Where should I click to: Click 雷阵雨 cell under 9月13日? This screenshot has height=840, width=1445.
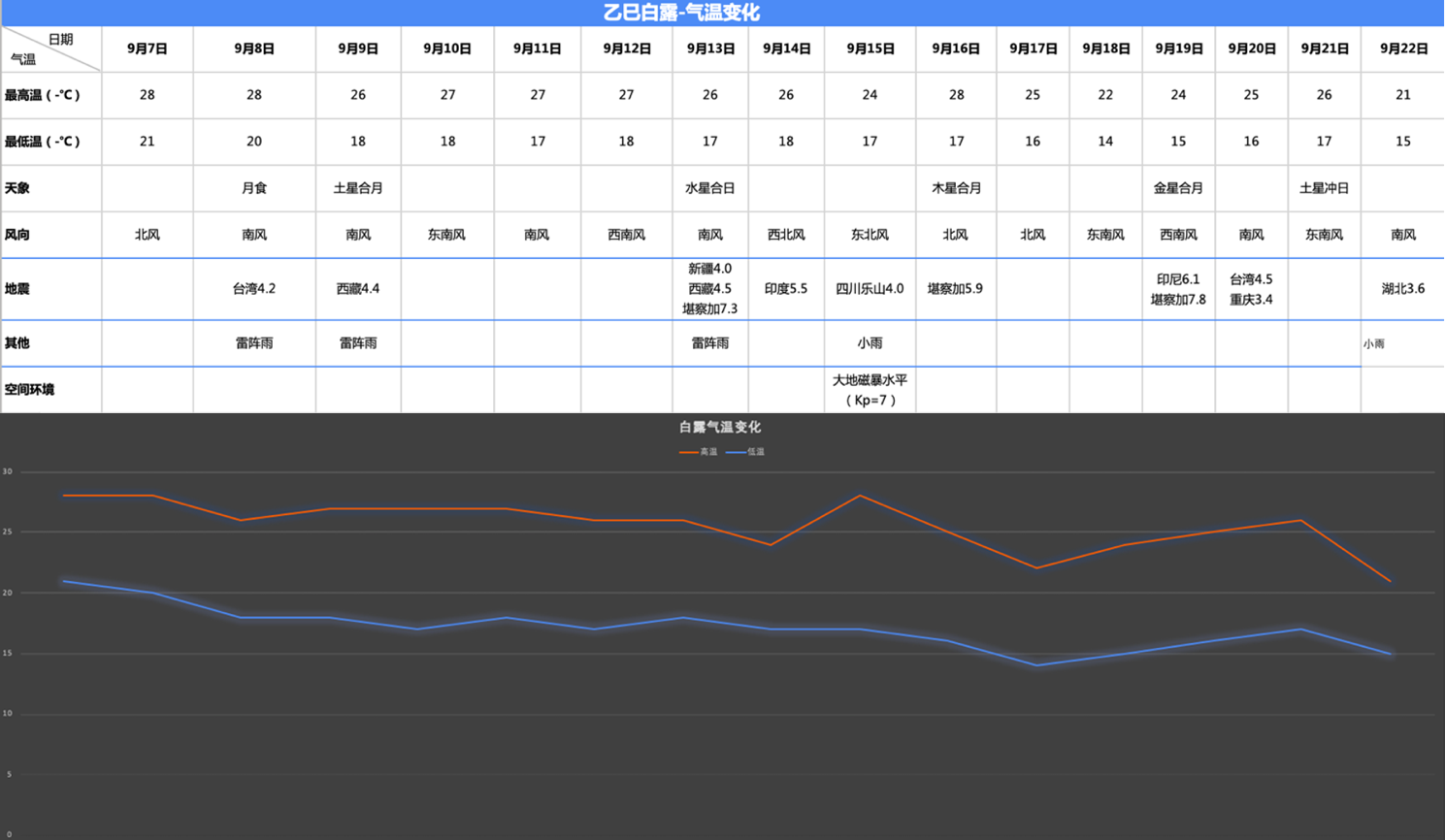[710, 343]
